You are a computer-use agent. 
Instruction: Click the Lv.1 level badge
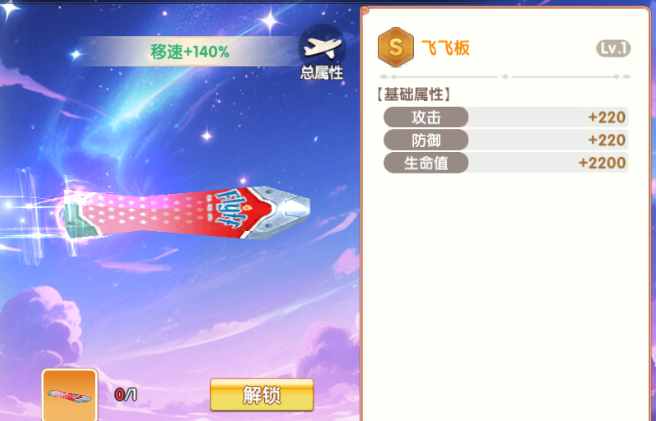point(613,49)
